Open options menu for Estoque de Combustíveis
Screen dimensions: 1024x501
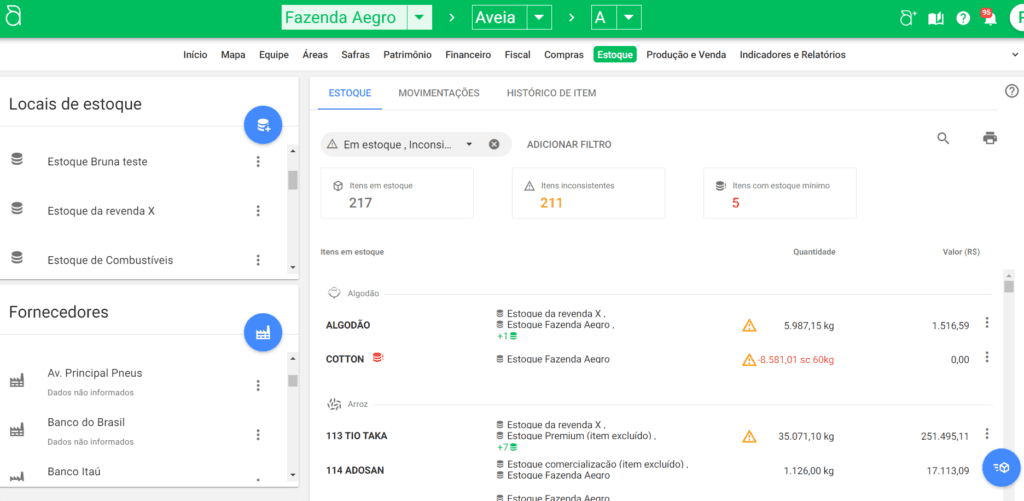[x=258, y=260]
